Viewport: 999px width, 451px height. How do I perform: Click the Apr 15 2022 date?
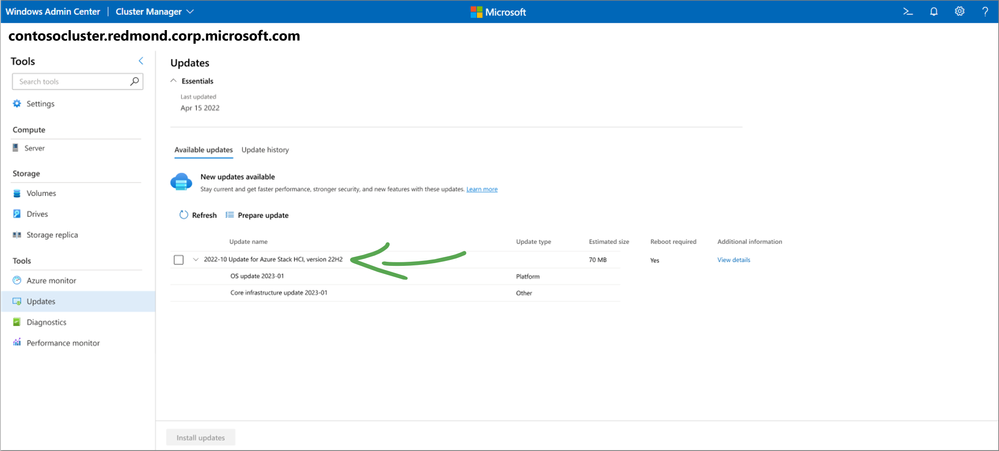point(200,108)
